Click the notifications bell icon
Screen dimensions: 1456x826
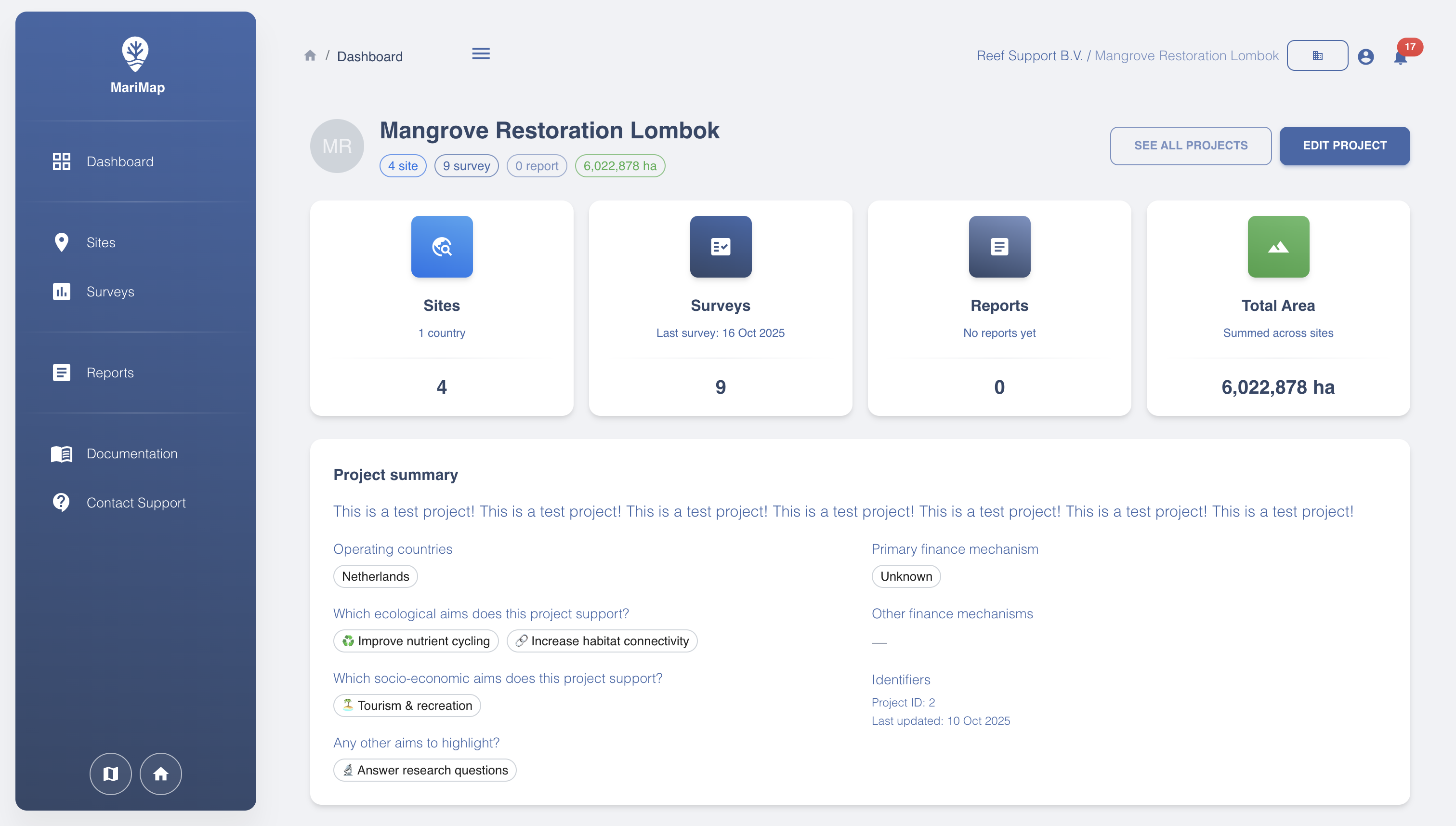click(x=1400, y=57)
